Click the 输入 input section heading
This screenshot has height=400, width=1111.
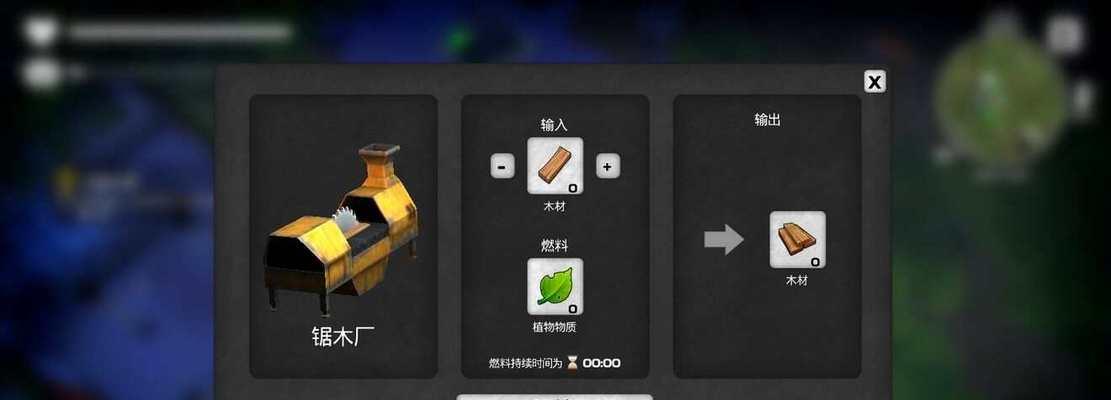point(554,125)
